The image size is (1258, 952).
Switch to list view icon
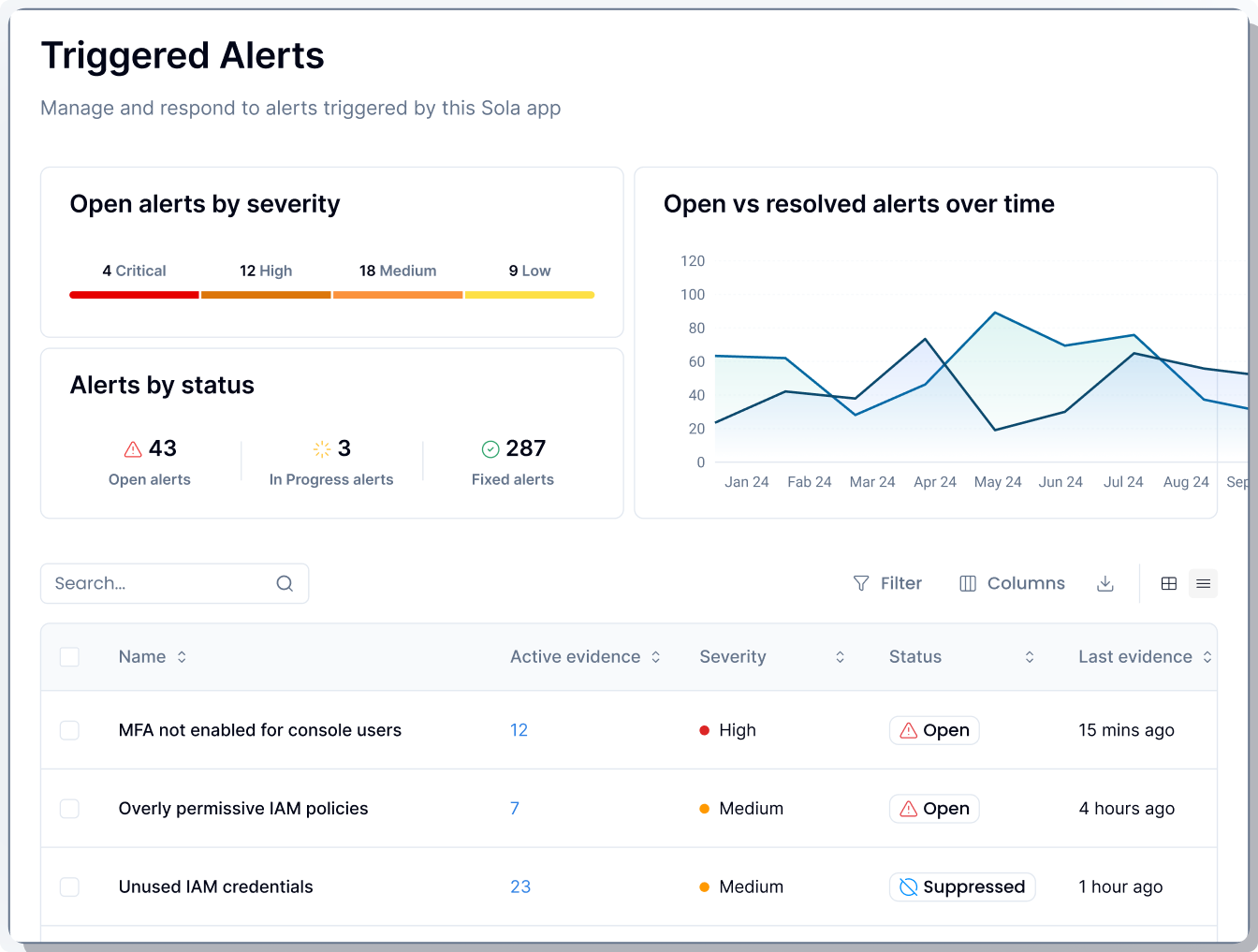tap(1203, 583)
